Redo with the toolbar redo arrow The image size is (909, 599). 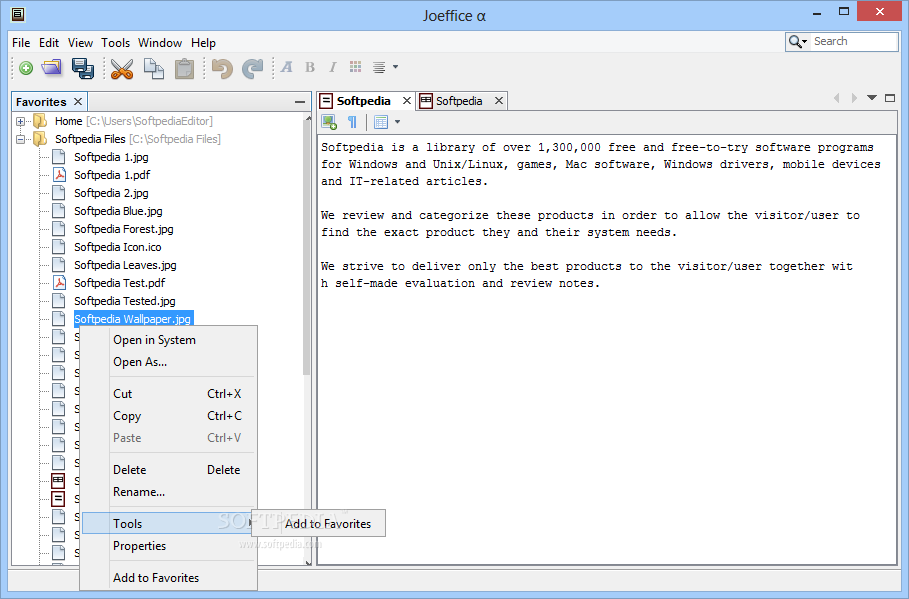tap(253, 68)
